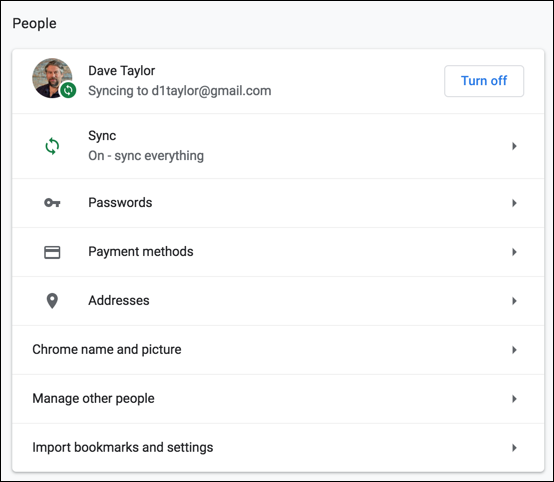Expand Chrome name and picture arrow
554x482 pixels.
[514, 350]
